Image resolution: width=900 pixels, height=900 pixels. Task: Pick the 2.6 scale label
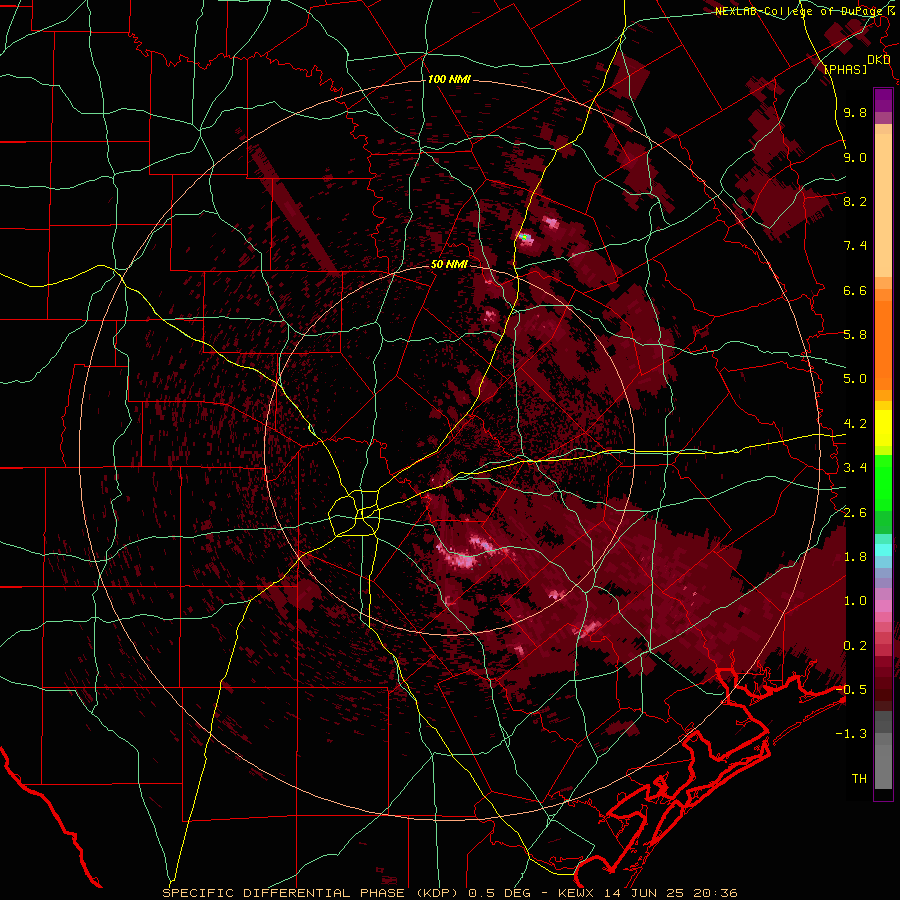tap(855, 513)
